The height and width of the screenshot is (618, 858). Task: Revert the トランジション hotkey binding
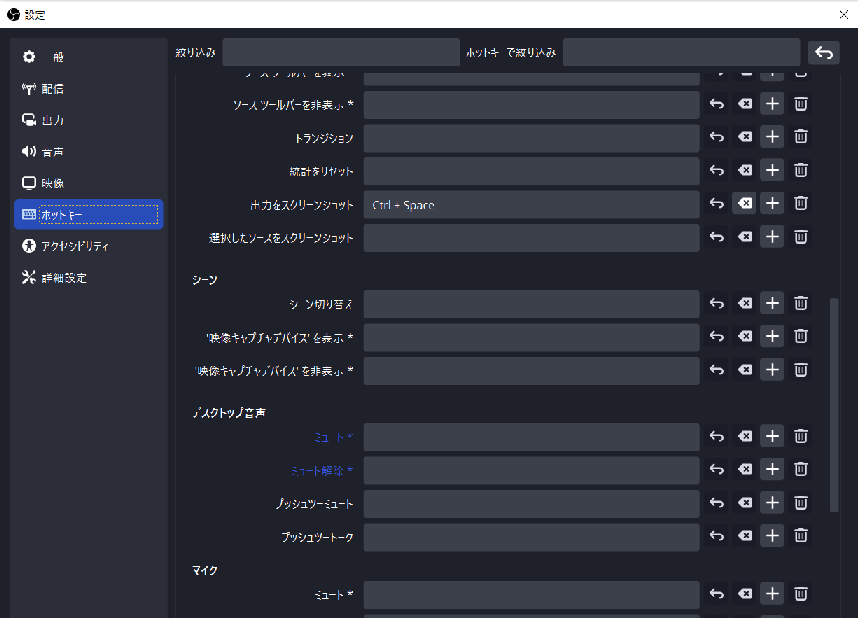[716, 137]
